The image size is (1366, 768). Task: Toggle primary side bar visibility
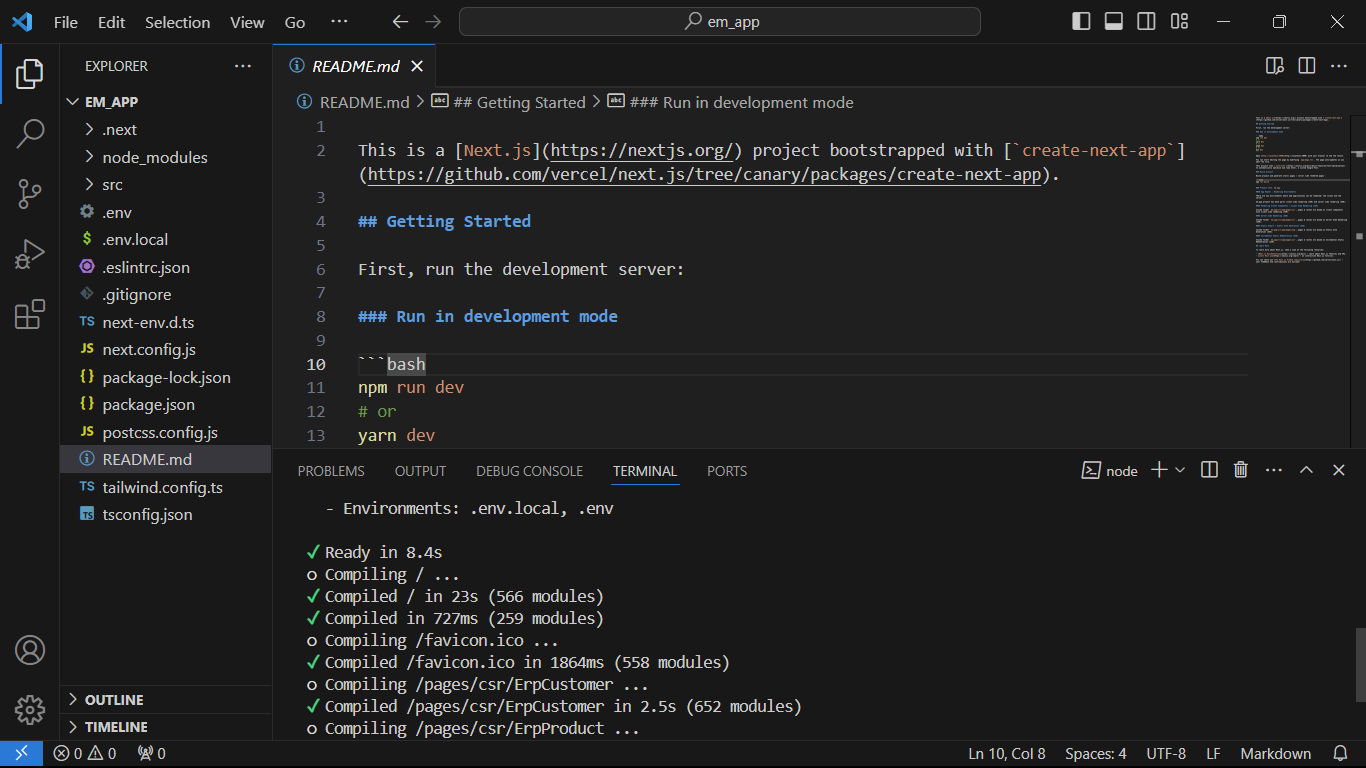pos(1081,22)
